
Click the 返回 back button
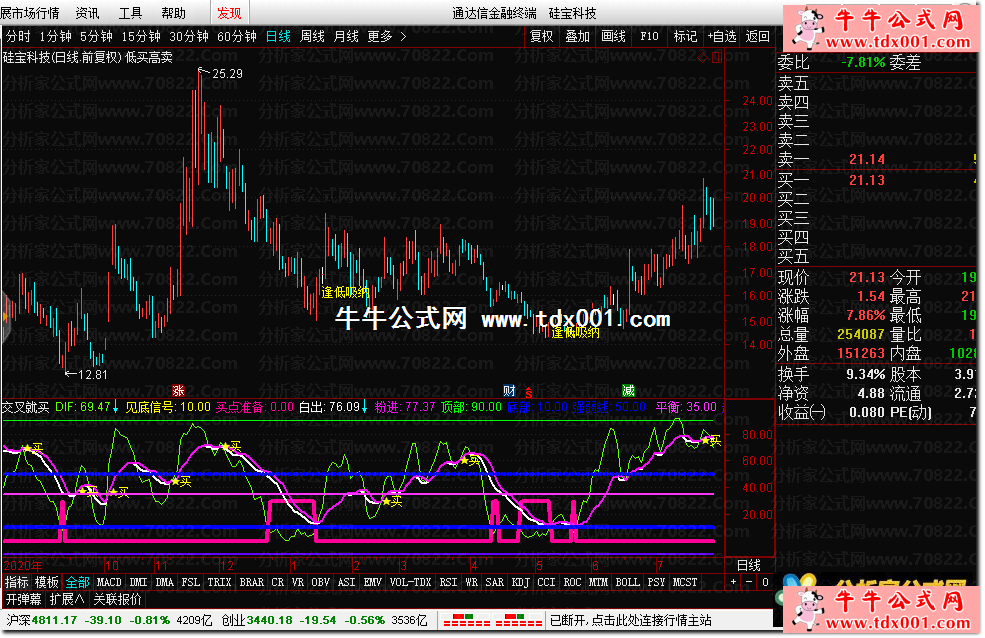click(x=758, y=36)
